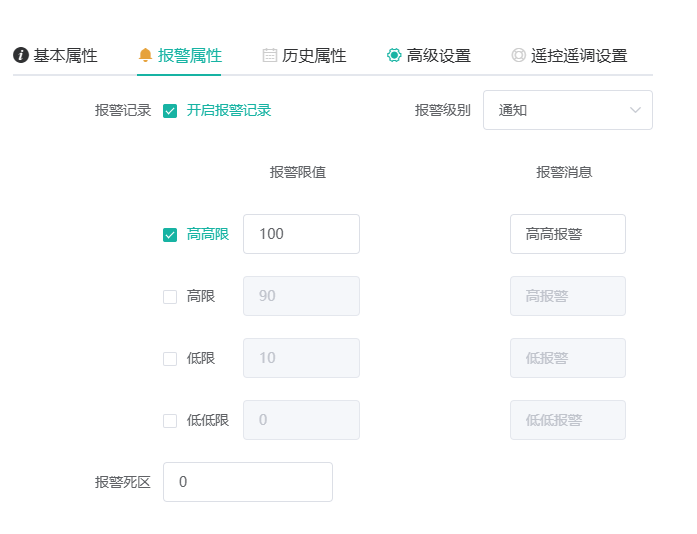The width and height of the screenshot is (697, 534).
Task: Click the chevron arrow in 报警级别 select
Action: coord(635,110)
